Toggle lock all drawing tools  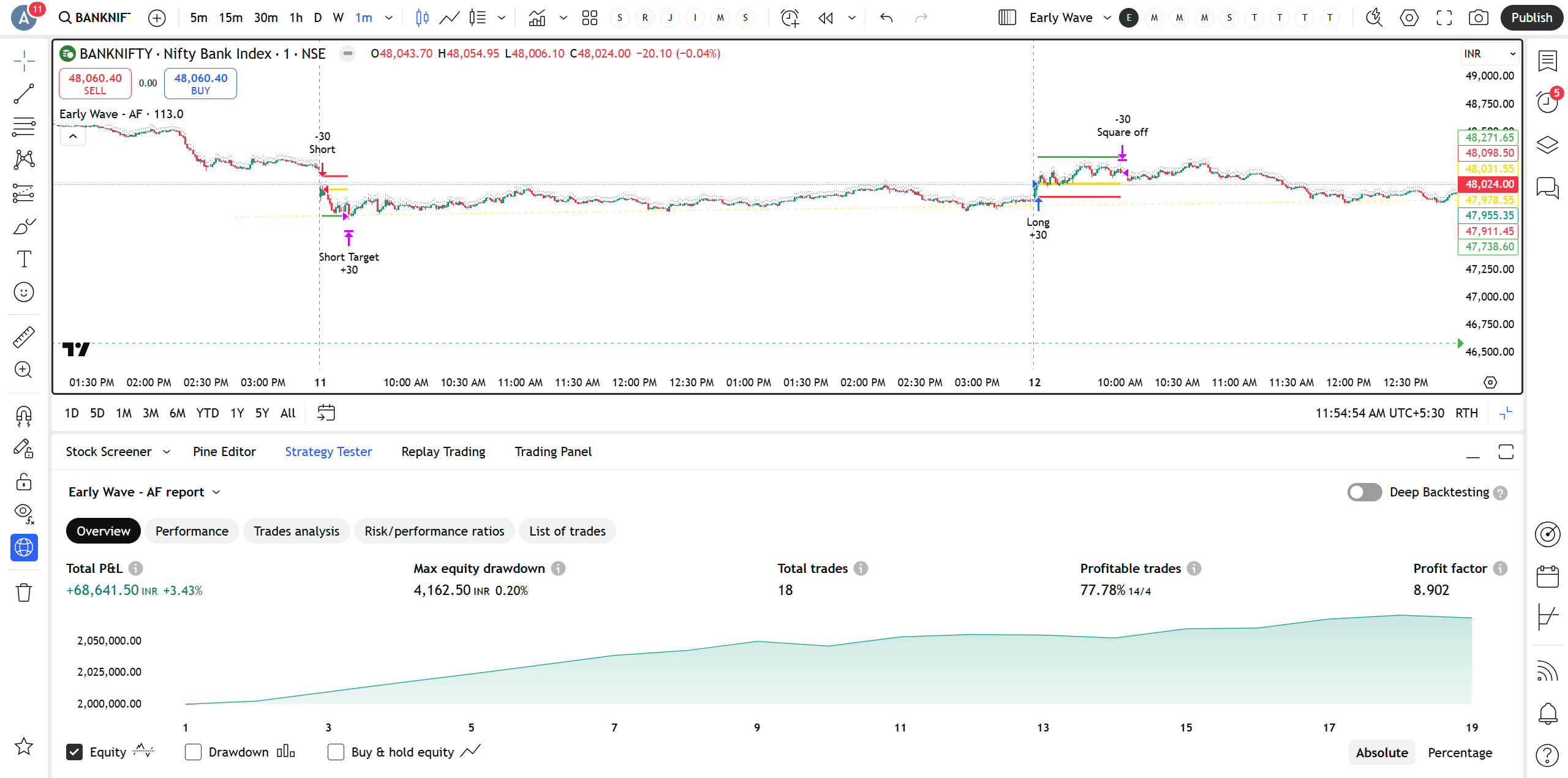click(24, 482)
